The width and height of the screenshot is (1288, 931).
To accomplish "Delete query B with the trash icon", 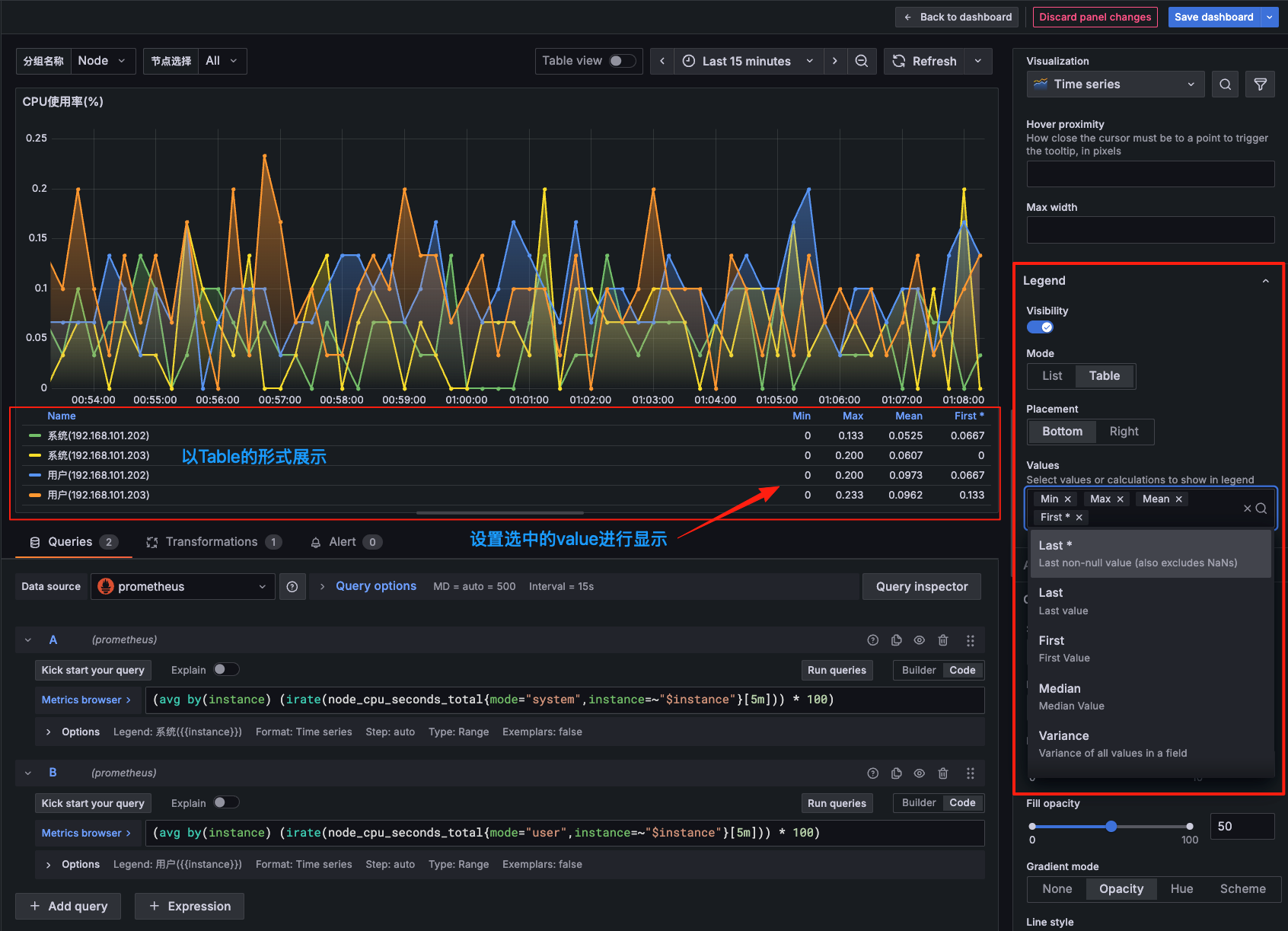I will tap(943, 773).
